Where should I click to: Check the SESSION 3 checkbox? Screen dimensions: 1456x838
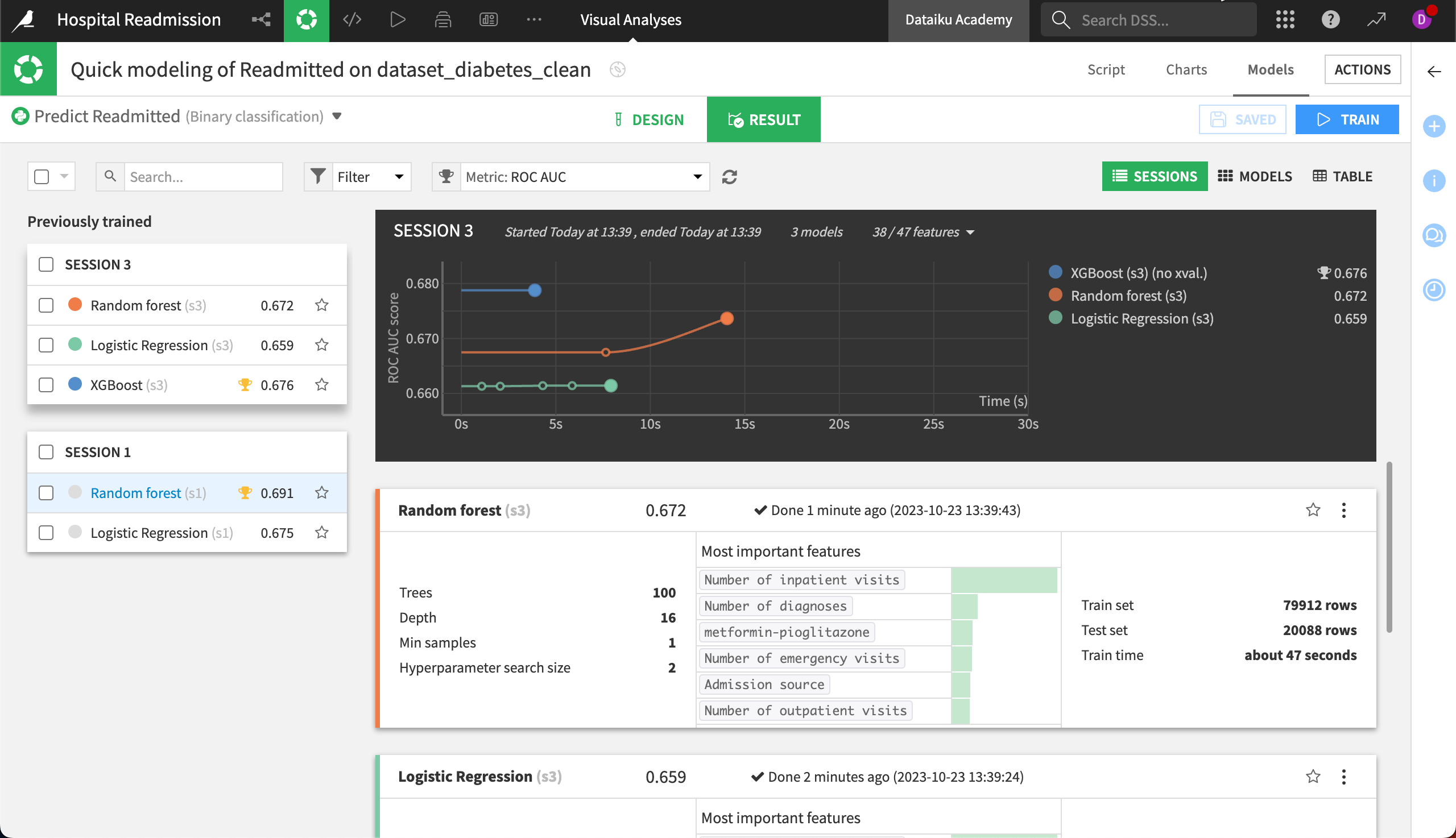pyautogui.click(x=46, y=264)
